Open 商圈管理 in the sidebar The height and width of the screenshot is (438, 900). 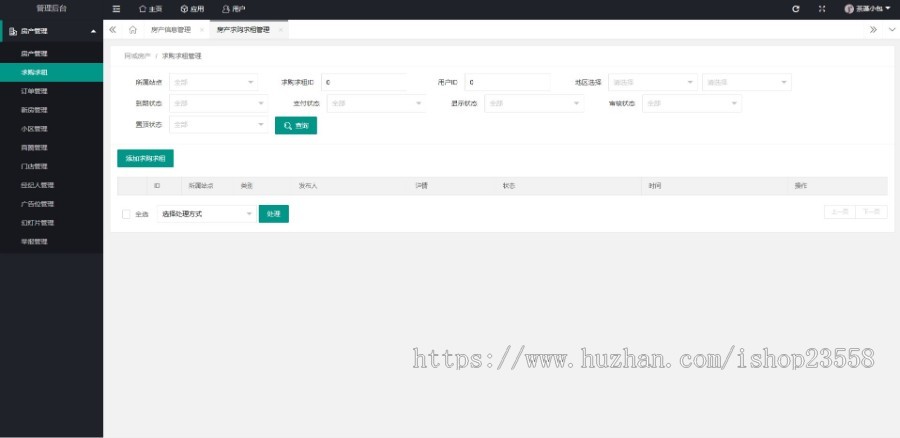point(52,148)
